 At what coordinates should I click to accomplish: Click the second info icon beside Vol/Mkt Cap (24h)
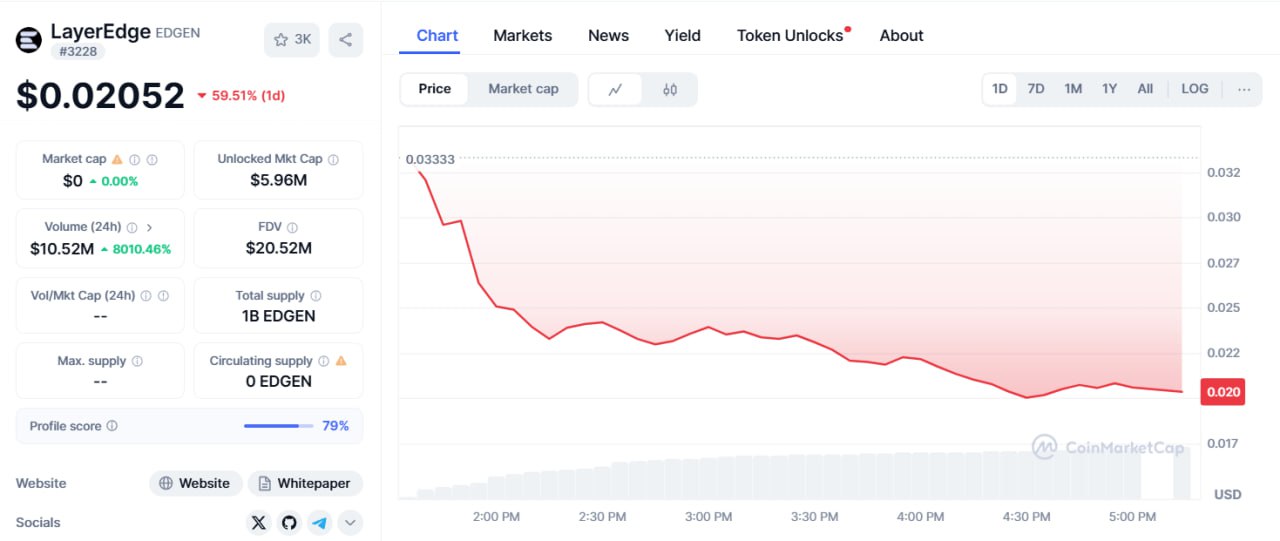[163, 296]
